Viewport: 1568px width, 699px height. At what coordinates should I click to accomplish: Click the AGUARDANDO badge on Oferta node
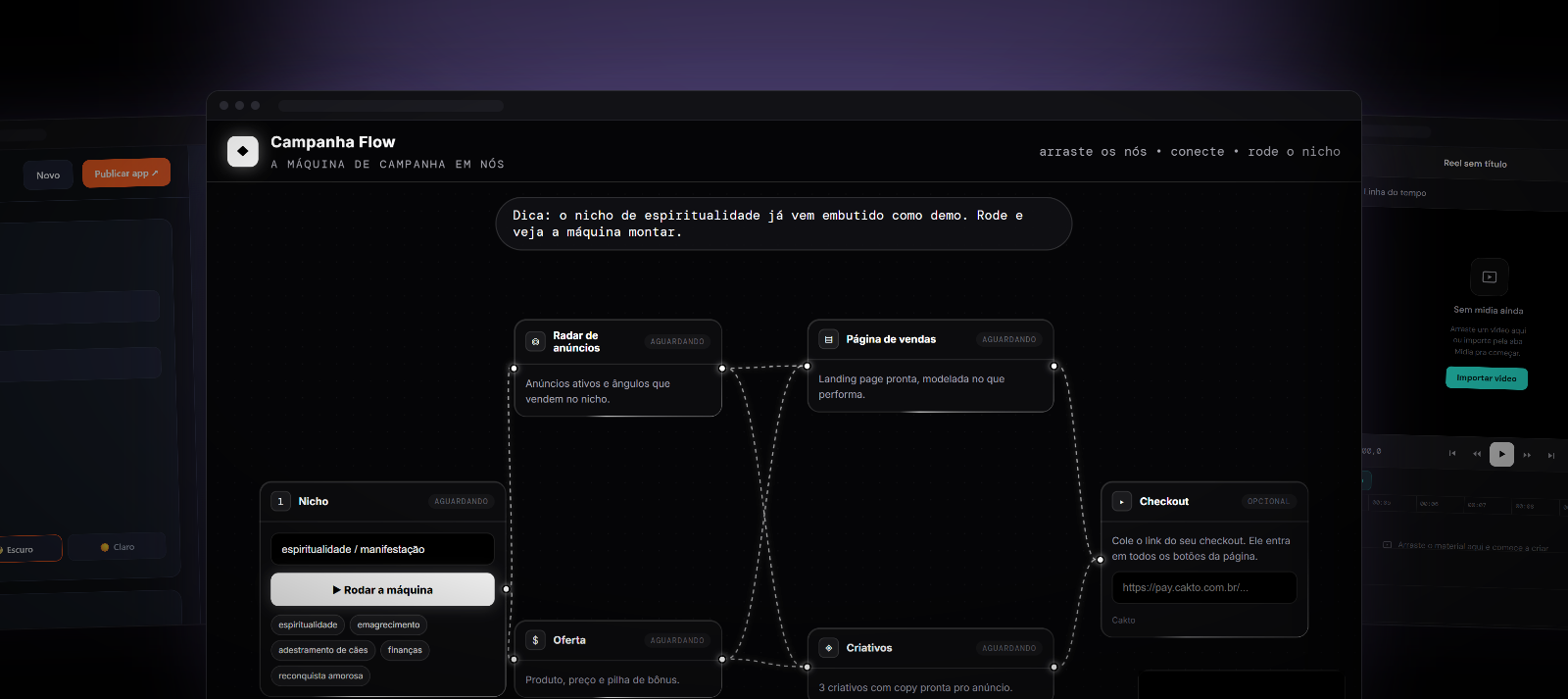pyautogui.click(x=677, y=640)
